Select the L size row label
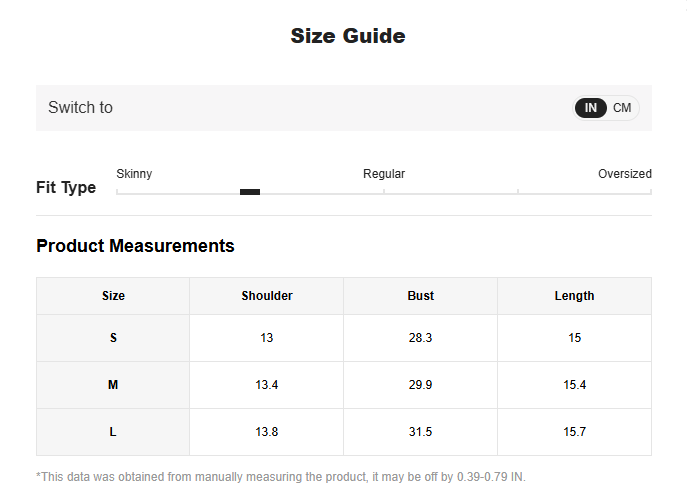687x496 pixels. click(x=113, y=432)
